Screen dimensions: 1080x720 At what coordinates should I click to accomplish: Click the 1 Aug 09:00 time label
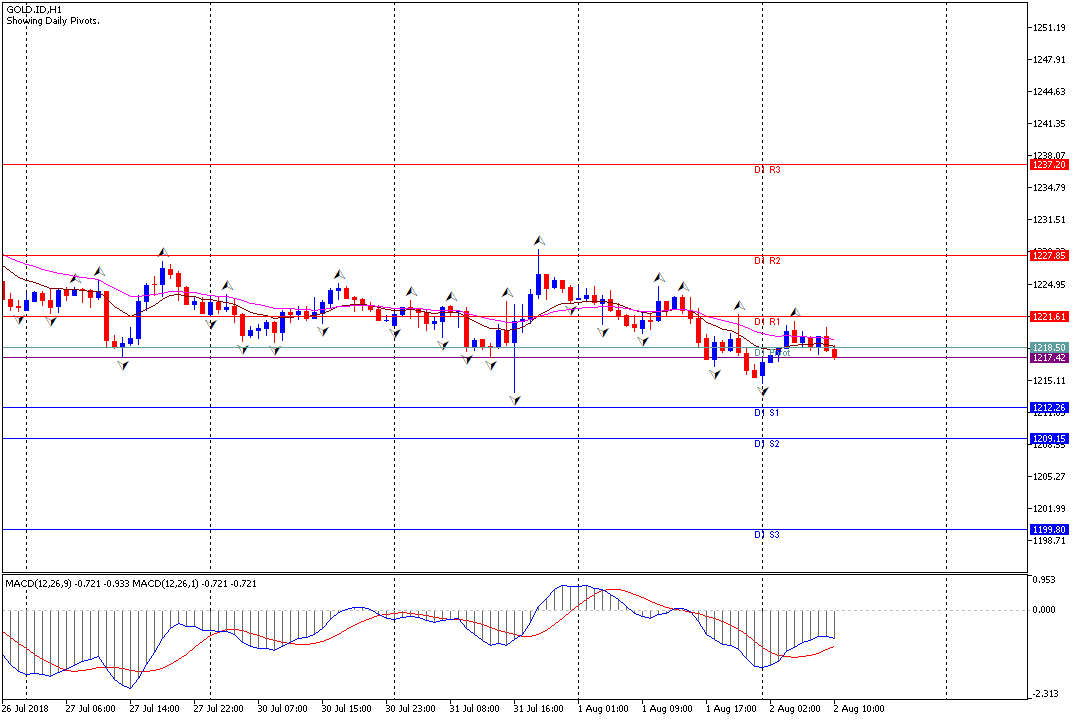[x=667, y=709]
